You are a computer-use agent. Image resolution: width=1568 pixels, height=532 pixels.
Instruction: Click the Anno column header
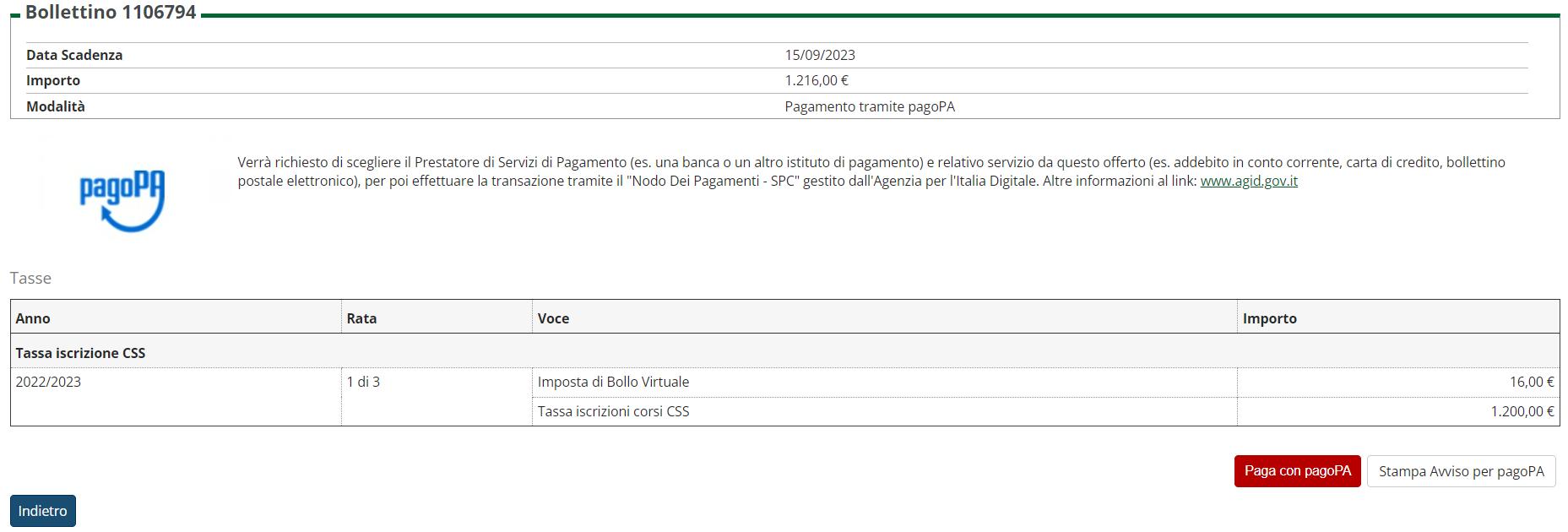(33, 318)
